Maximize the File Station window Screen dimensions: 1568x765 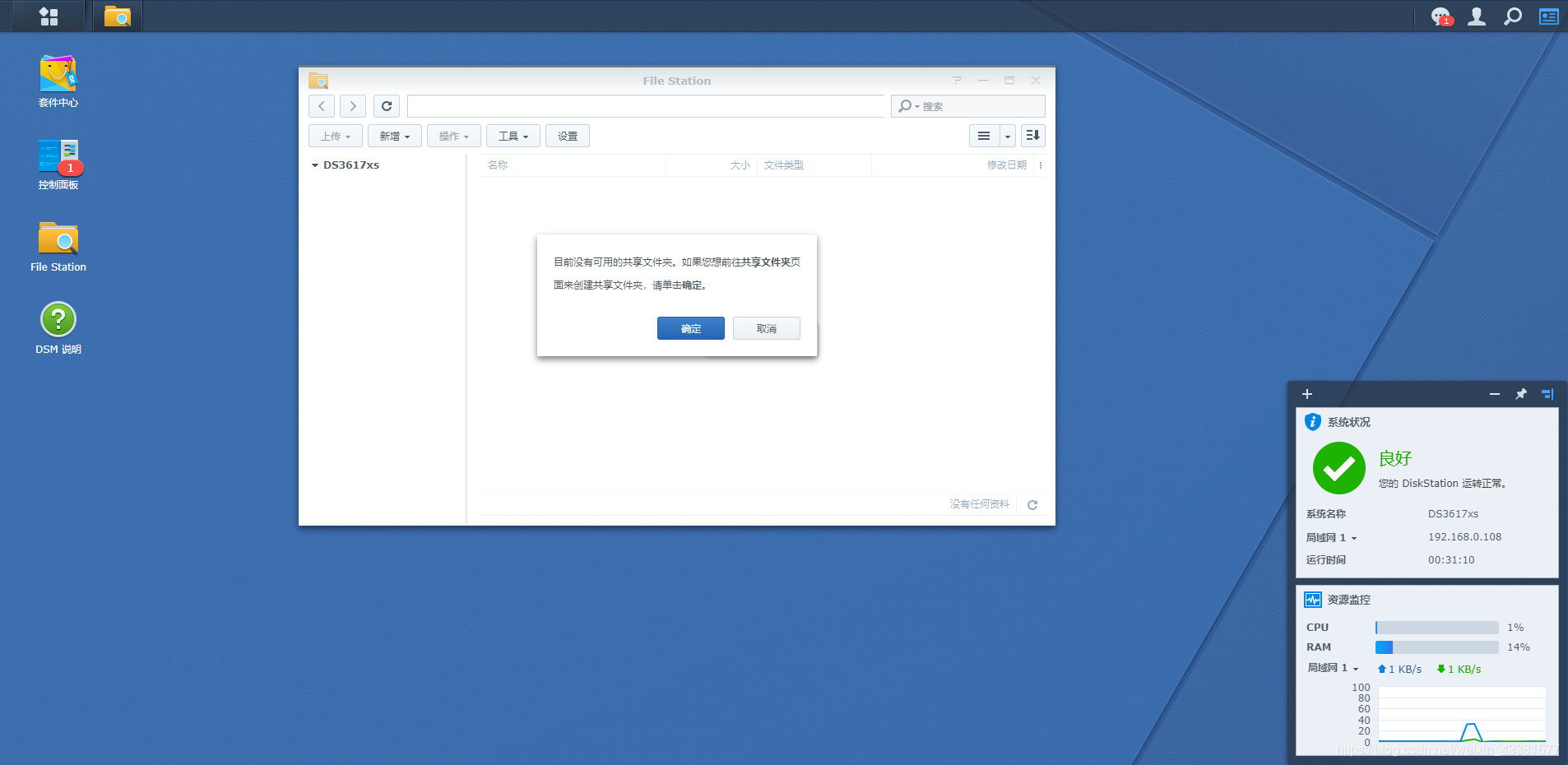tap(1009, 81)
